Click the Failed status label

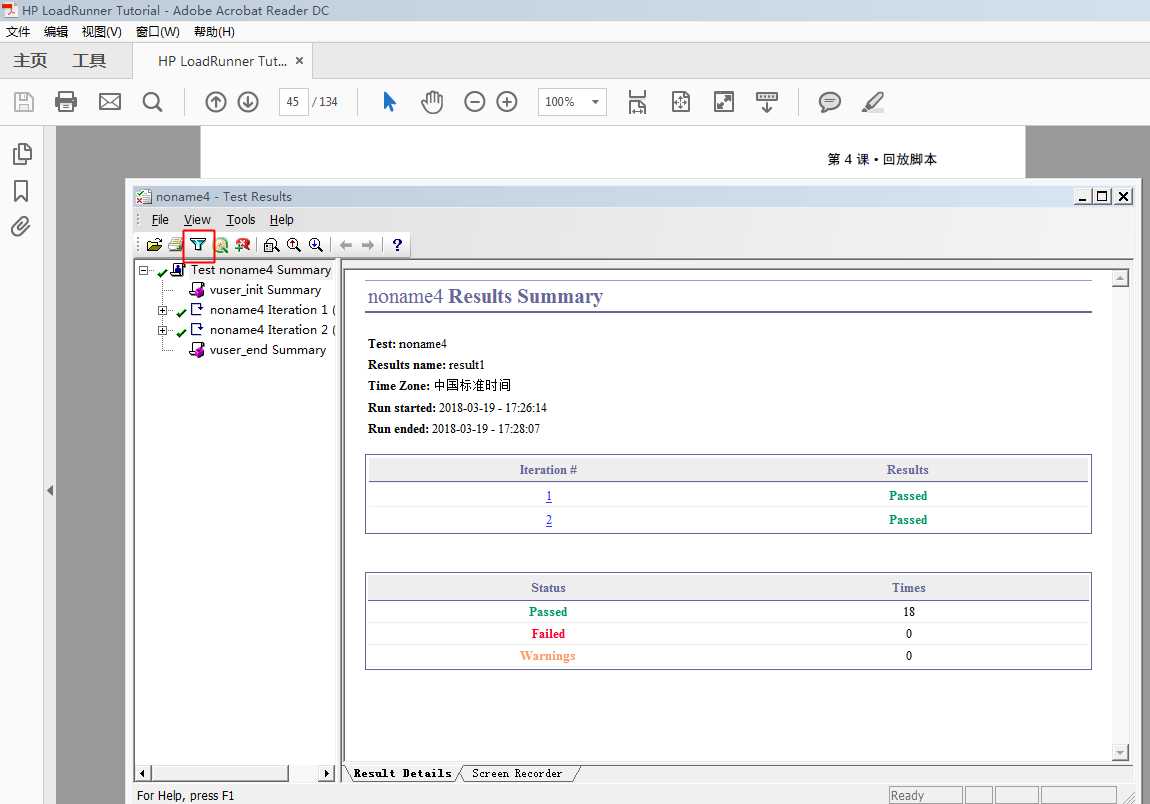click(x=548, y=634)
